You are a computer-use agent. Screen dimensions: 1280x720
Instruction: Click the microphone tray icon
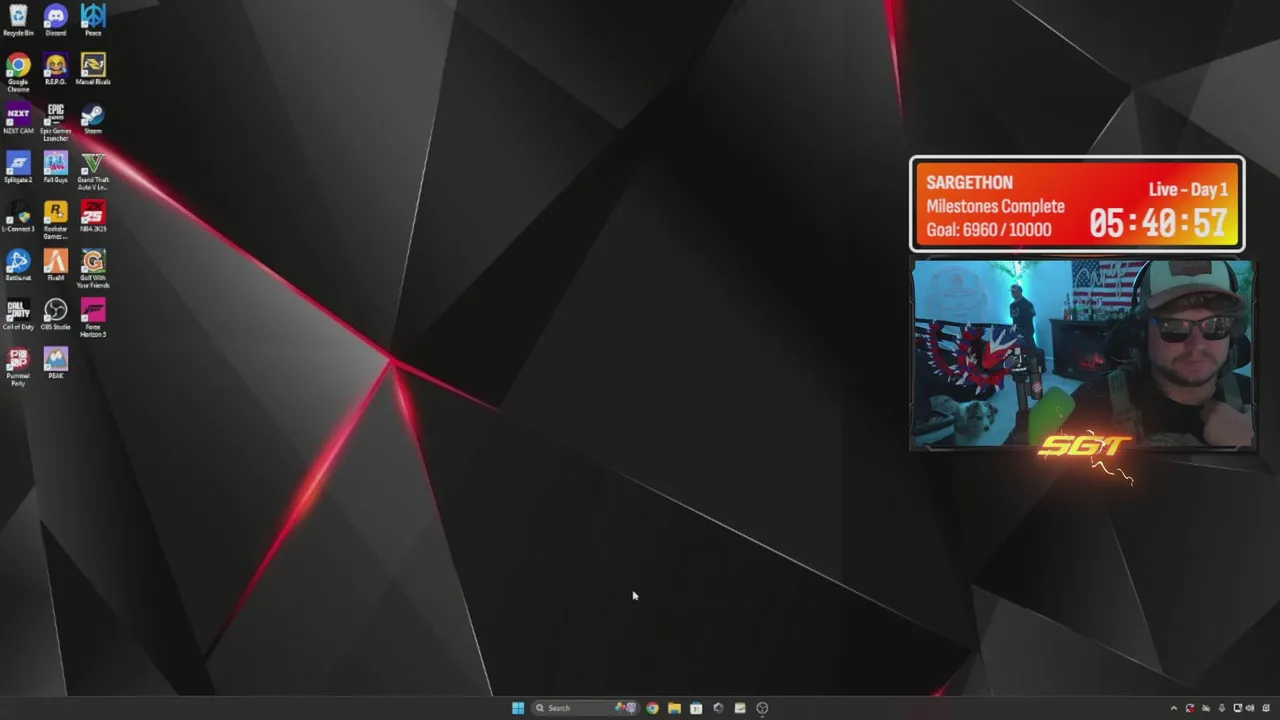[x=1221, y=708]
